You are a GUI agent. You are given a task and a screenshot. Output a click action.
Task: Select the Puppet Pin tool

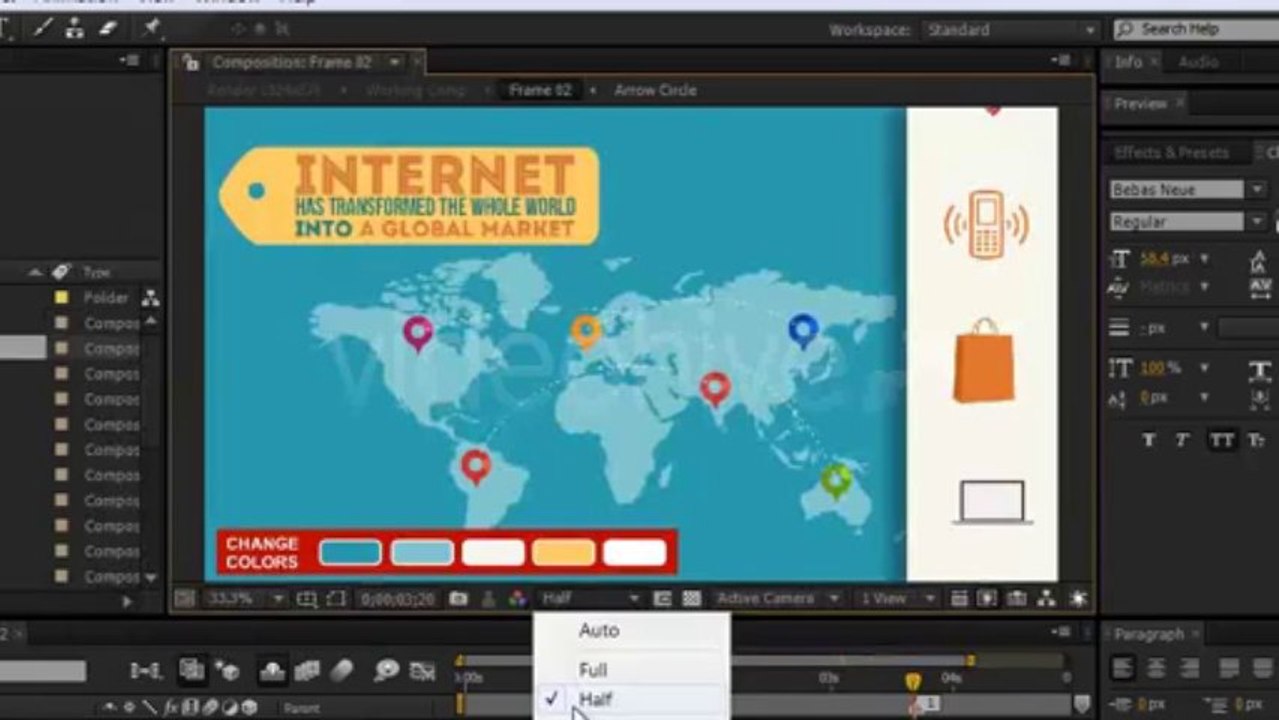click(x=151, y=28)
